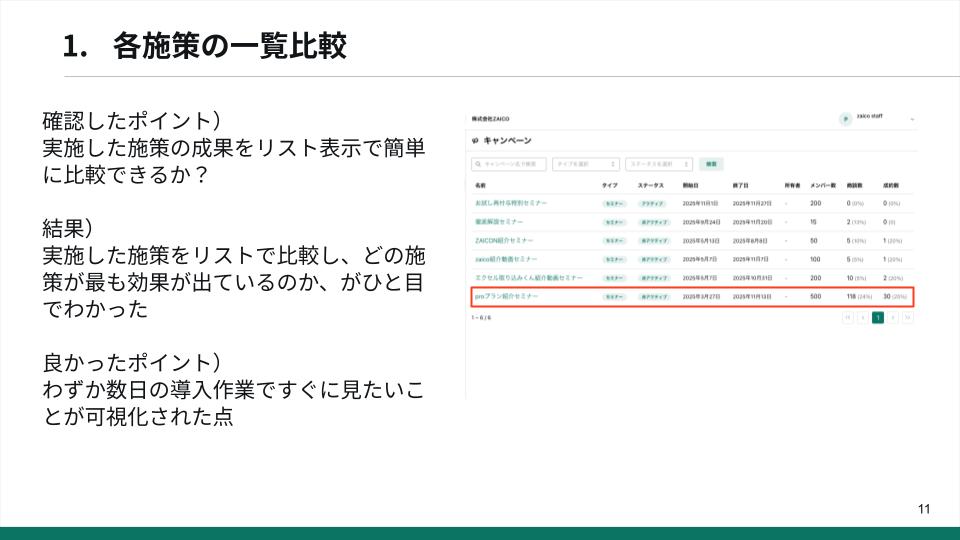Image resolution: width=960 pixels, height=540 pixels.
Task: Open the proプラン紹介セミナー campaign link
Action: (x=506, y=296)
